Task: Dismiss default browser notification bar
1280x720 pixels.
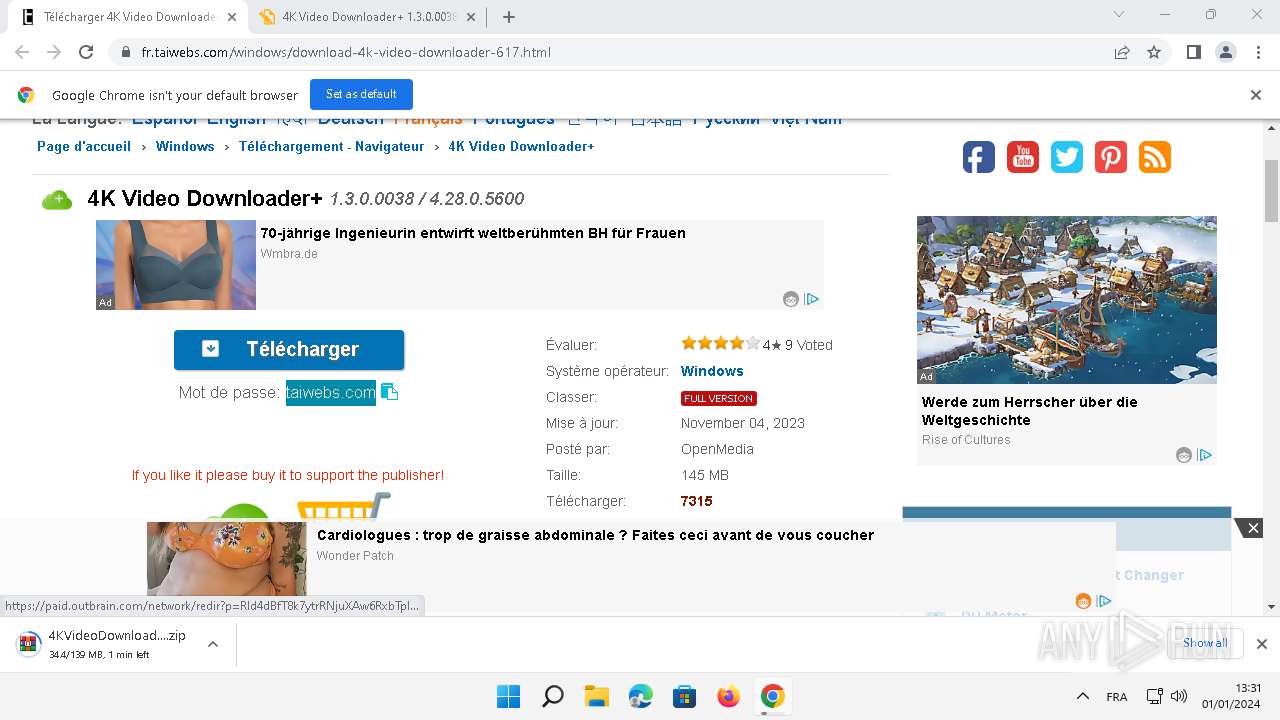Action: tap(1255, 95)
